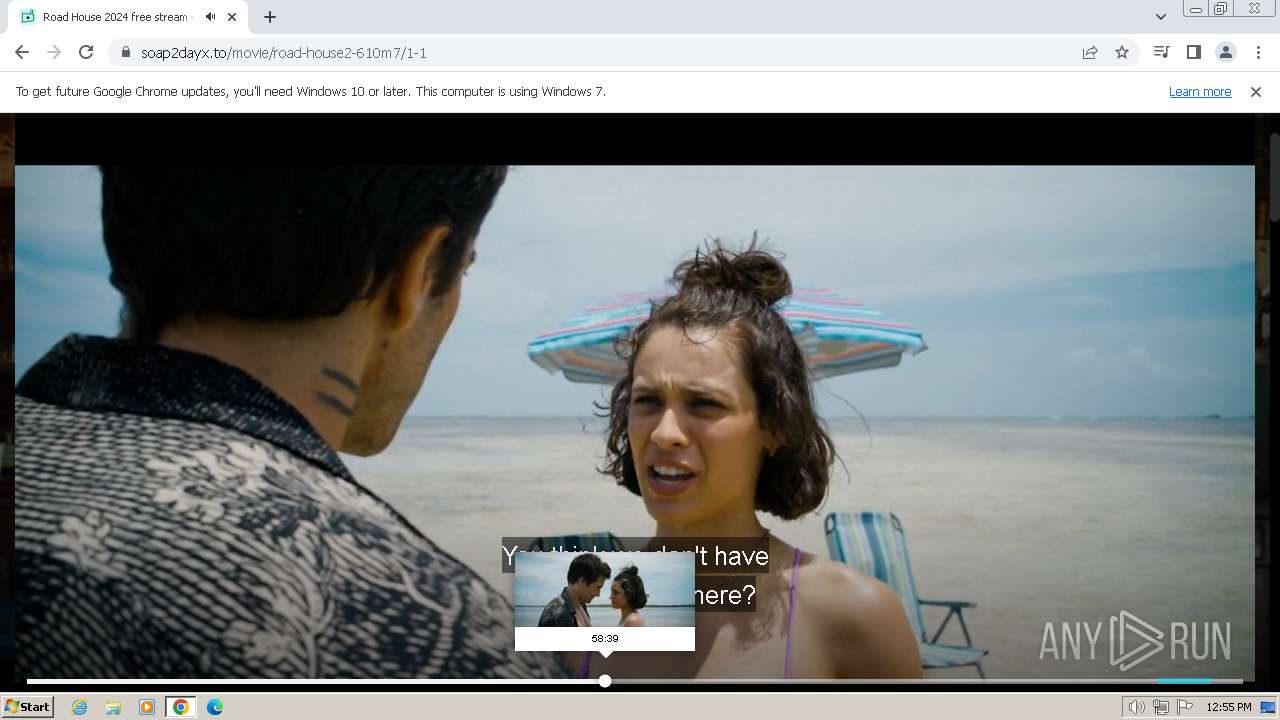
Task: Reload the soap2dayx page
Action: (x=86, y=52)
